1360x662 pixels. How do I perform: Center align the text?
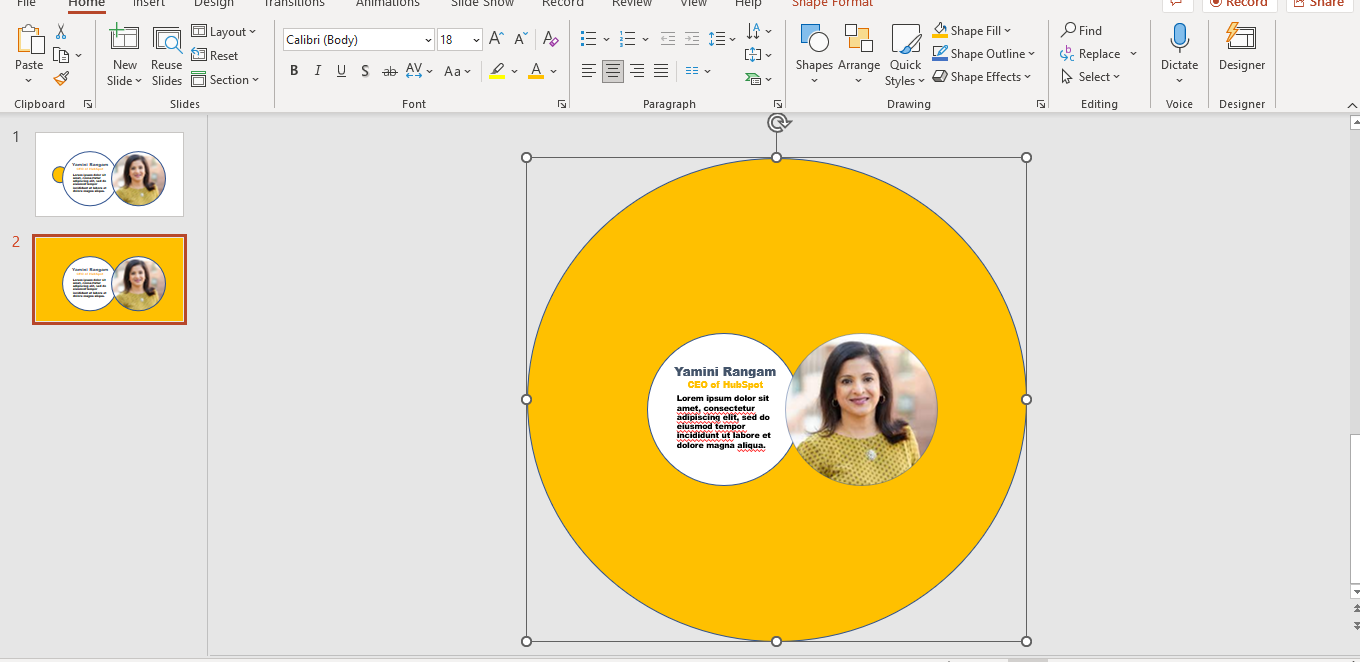click(x=613, y=71)
